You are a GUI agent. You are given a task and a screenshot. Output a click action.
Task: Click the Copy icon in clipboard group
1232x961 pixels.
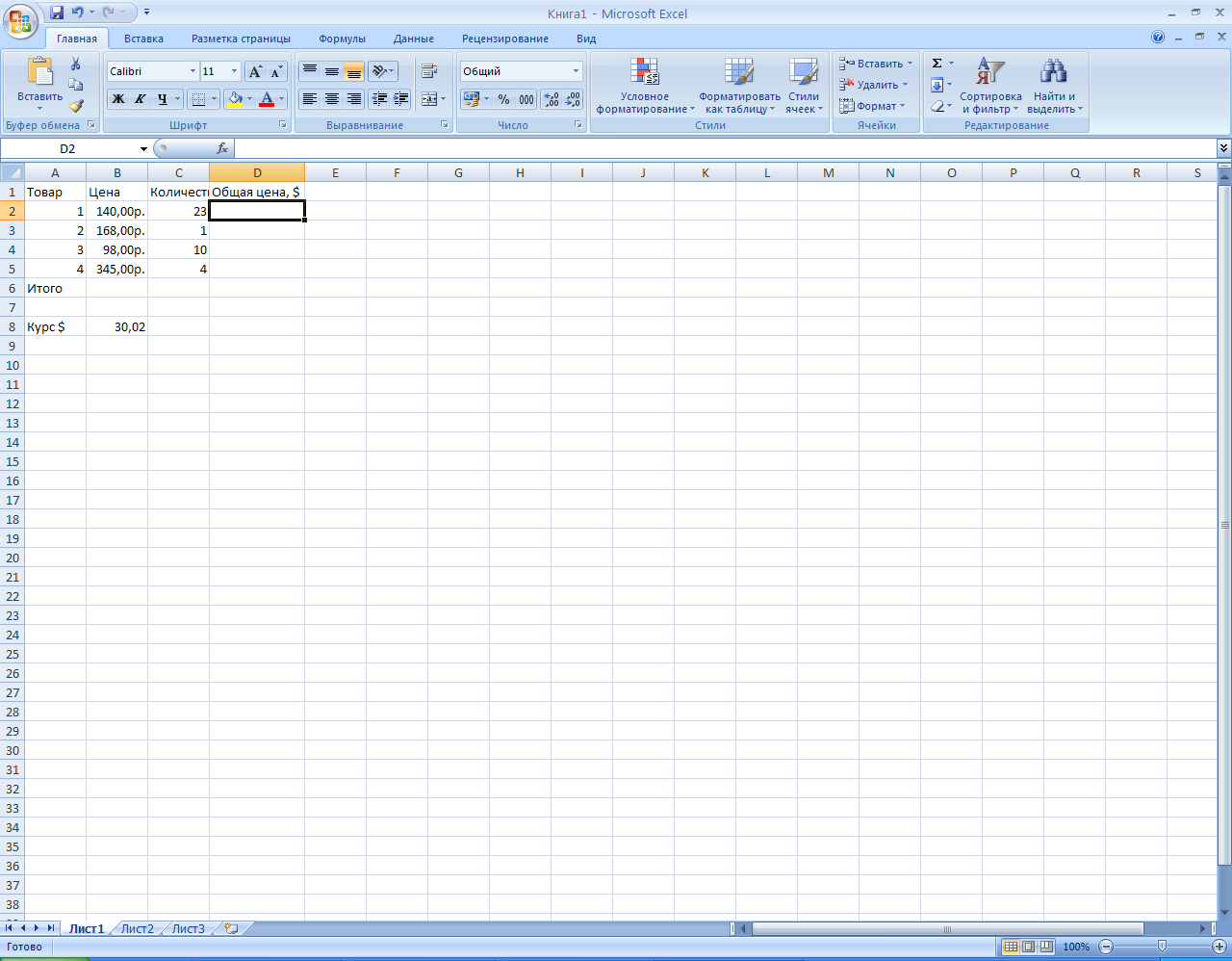tap(76, 85)
